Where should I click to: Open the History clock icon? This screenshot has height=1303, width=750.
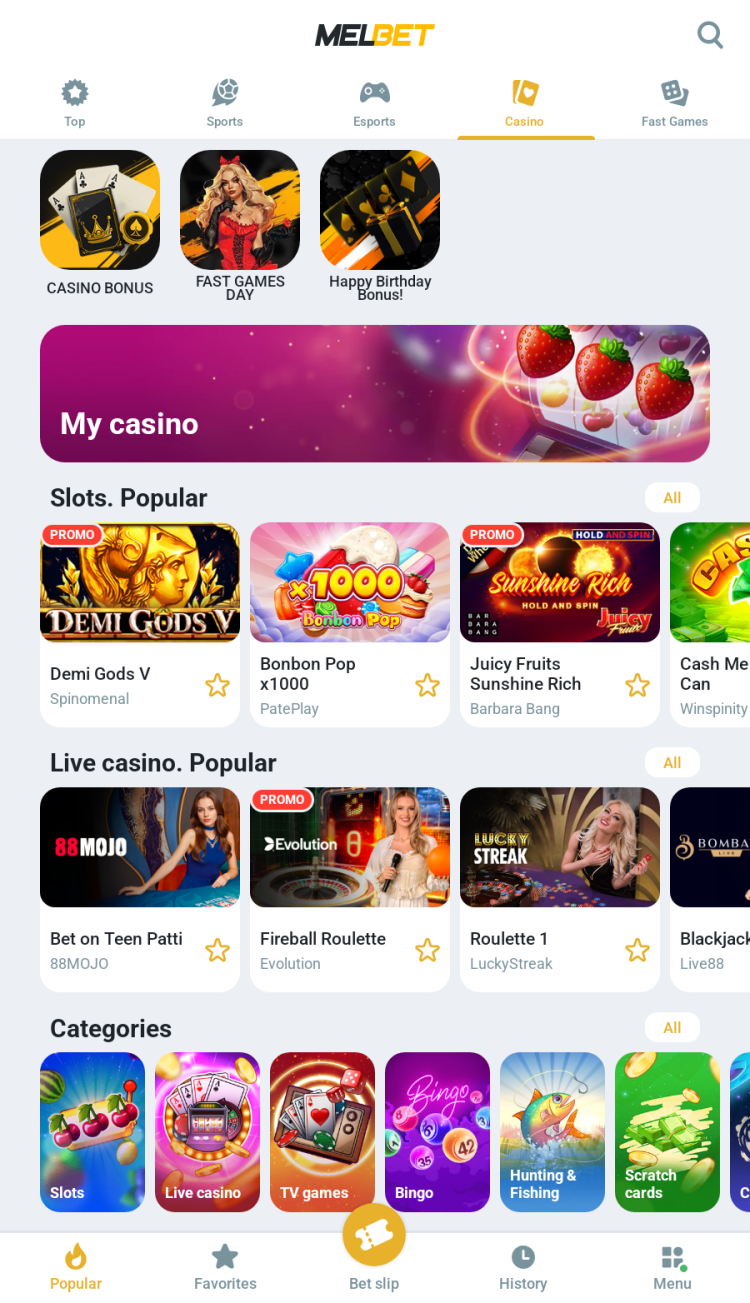tap(523, 1257)
